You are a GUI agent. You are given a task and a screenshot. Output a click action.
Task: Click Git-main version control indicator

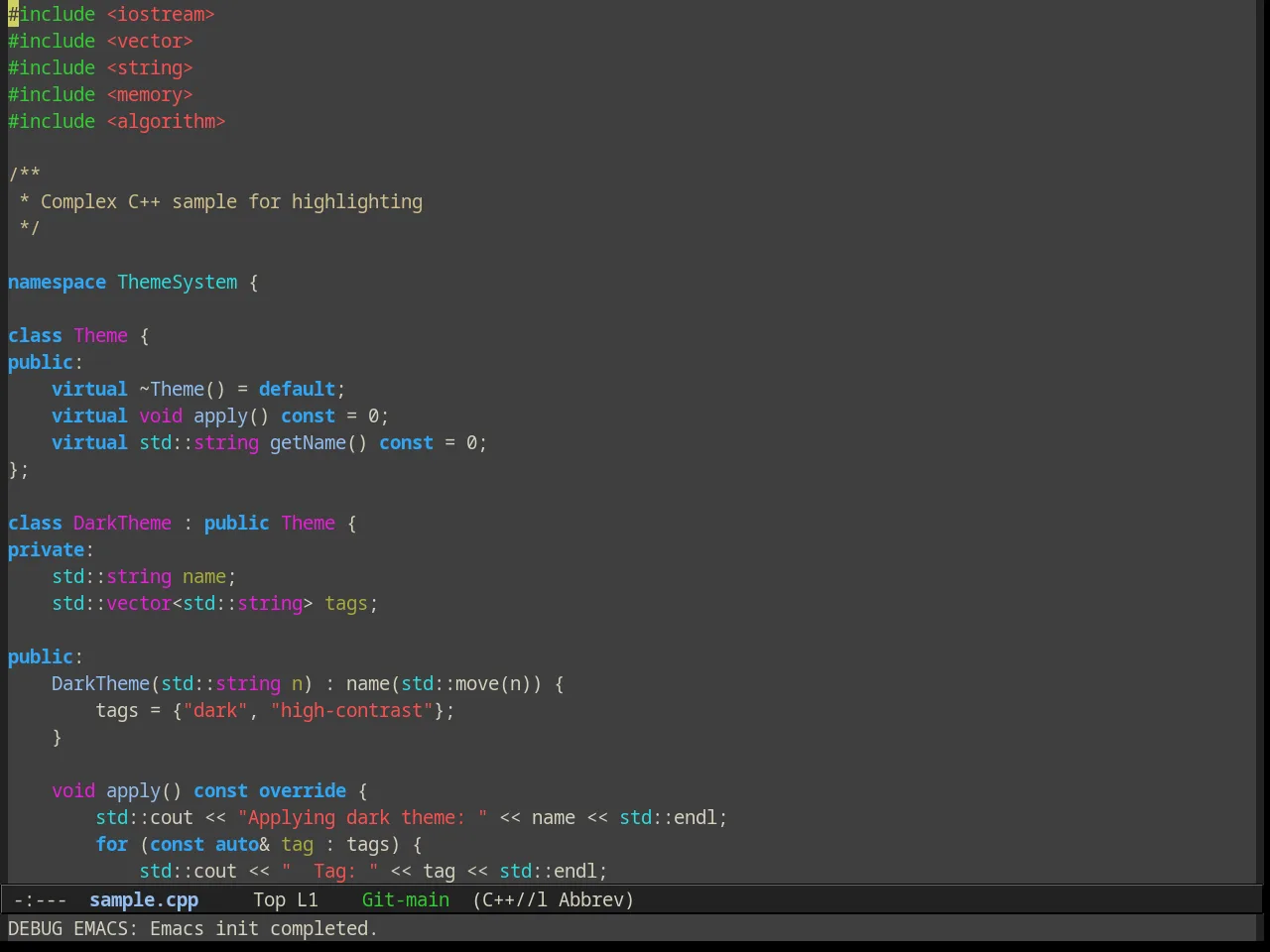[x=406, y=899]
